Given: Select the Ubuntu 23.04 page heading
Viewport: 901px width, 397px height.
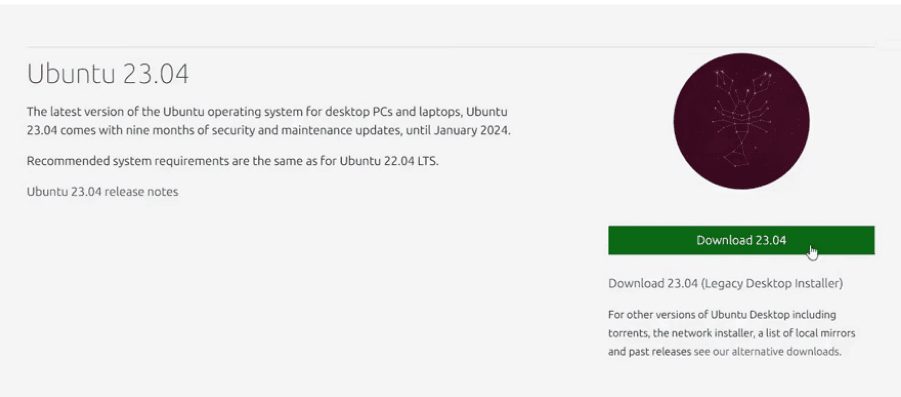Looking at the screenshot, I should pyautogui.click(x=108, y=74).
